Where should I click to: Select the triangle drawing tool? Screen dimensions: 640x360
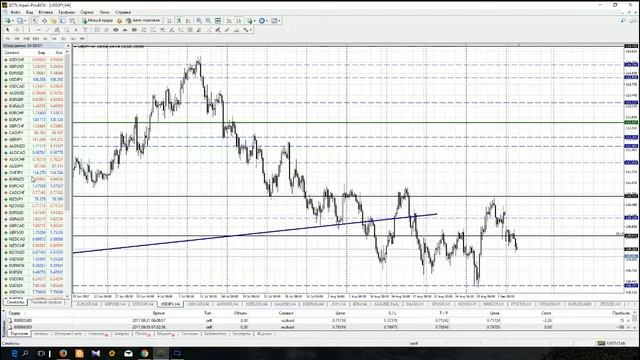tap(125, 30)
